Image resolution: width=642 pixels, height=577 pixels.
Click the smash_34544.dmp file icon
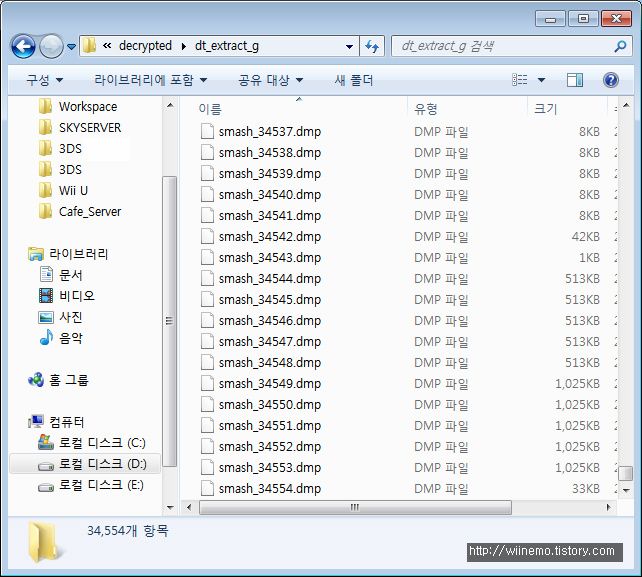point(207,278)
